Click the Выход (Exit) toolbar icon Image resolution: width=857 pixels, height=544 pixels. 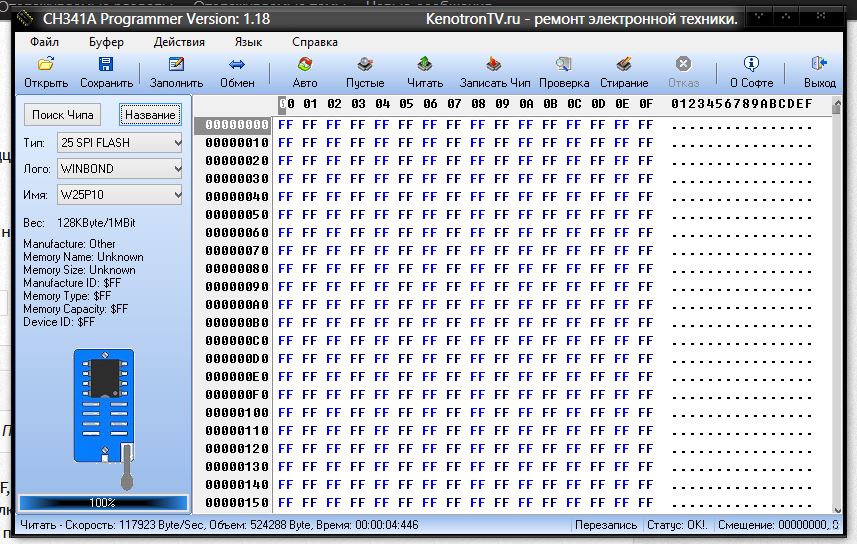(x=820, y=66)
